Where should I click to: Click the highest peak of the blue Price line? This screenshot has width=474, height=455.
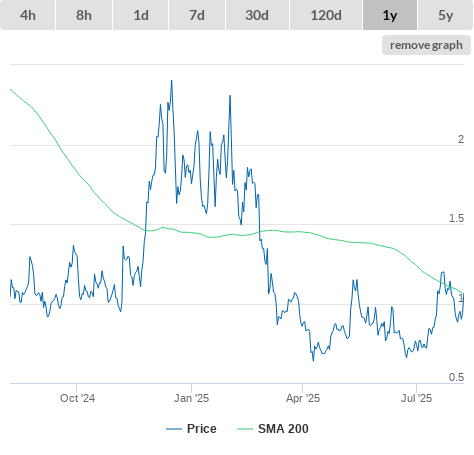pyautogui.click(x=172, y=81)
